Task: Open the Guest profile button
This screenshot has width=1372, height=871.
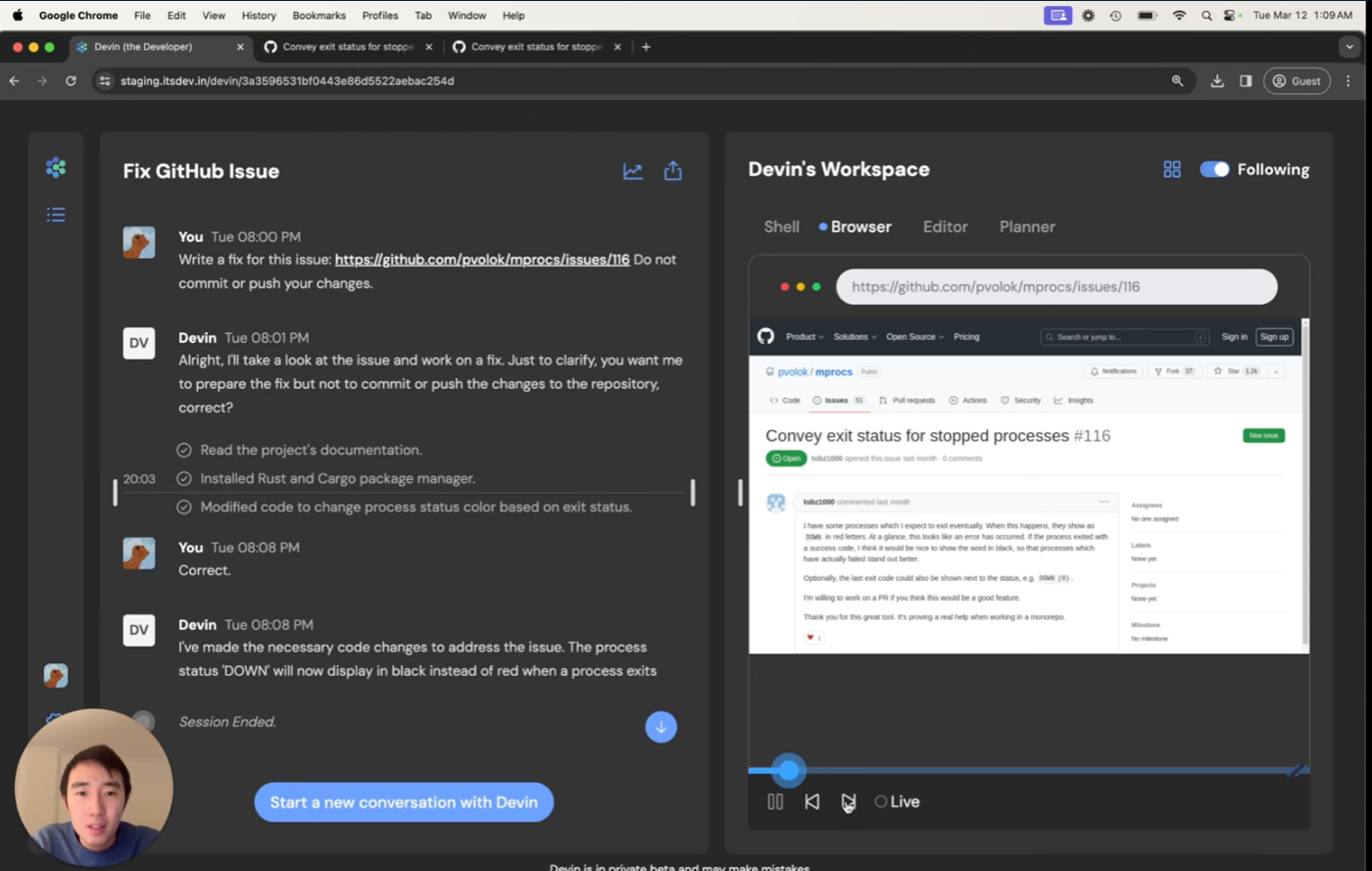Action: click(1297, 81)
